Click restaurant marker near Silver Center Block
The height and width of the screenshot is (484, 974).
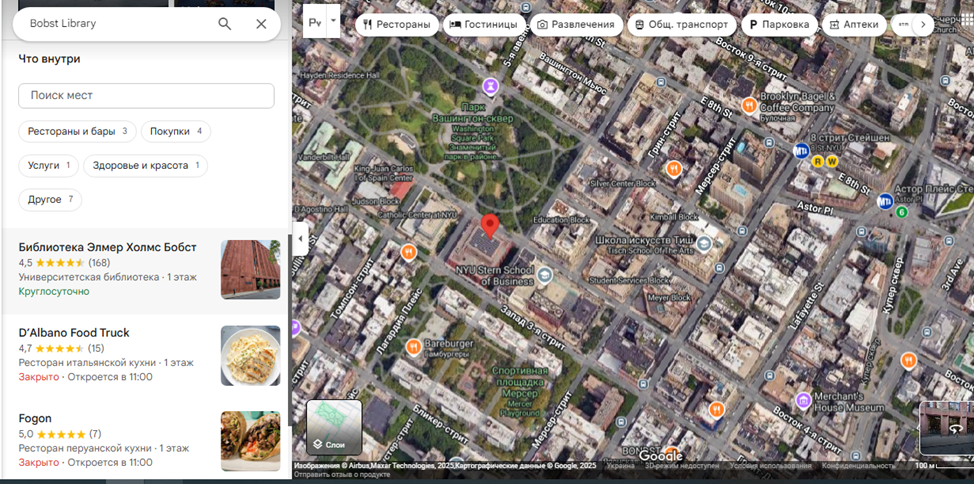click(674, 168)
